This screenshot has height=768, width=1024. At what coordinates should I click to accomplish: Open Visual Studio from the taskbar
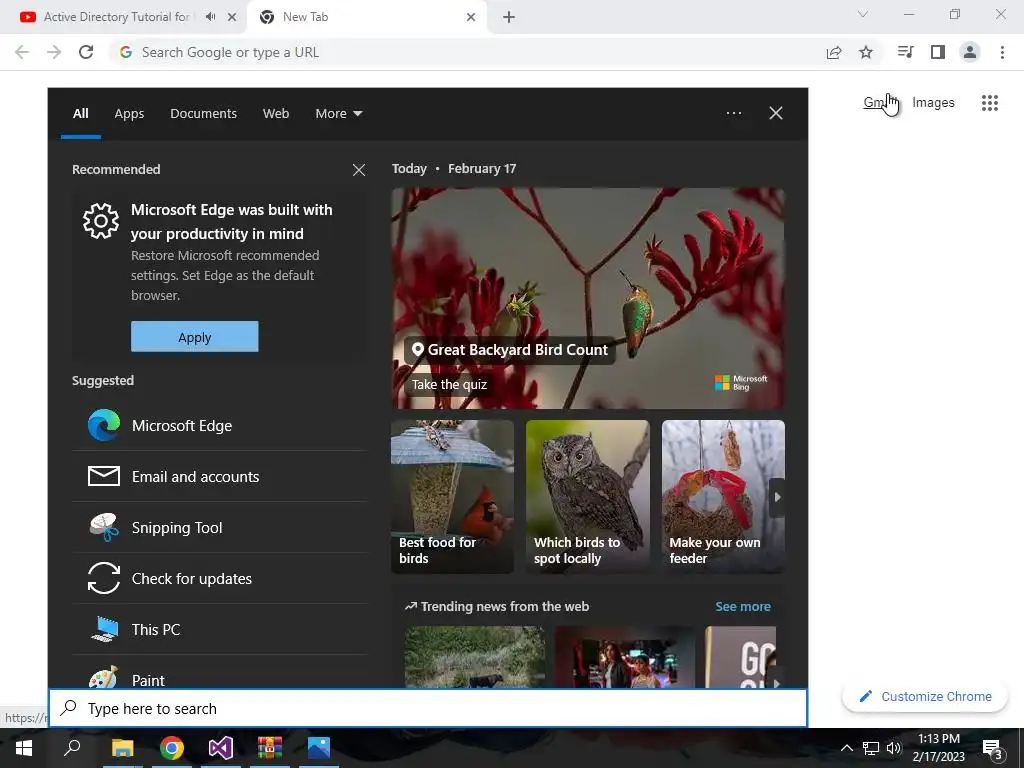[221, 748]
